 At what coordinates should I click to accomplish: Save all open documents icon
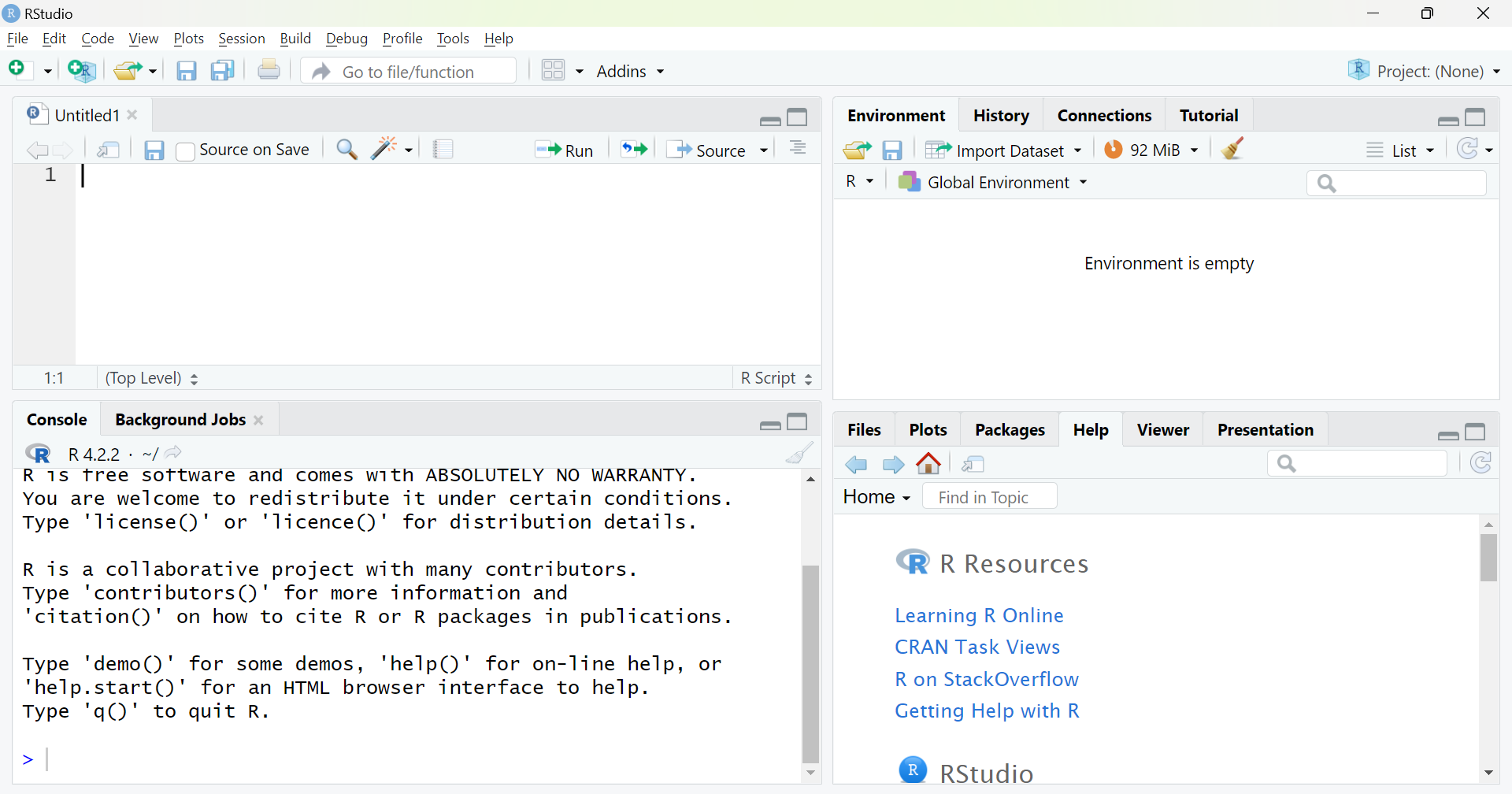click(223, 71)
